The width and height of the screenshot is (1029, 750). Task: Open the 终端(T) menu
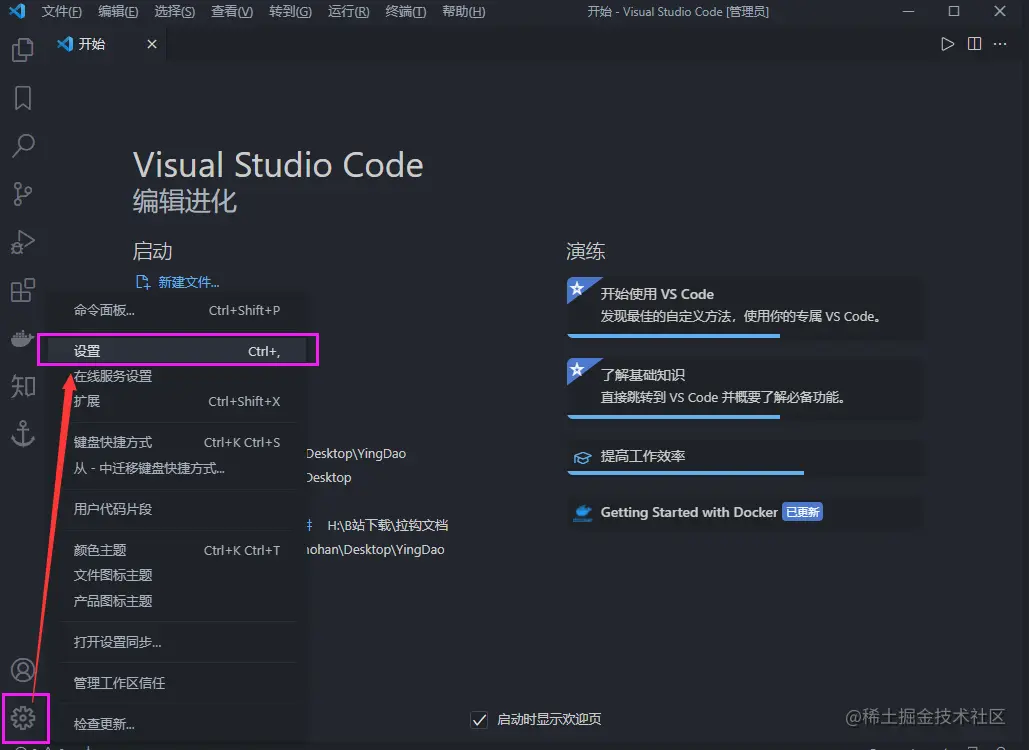click(406, 12)
